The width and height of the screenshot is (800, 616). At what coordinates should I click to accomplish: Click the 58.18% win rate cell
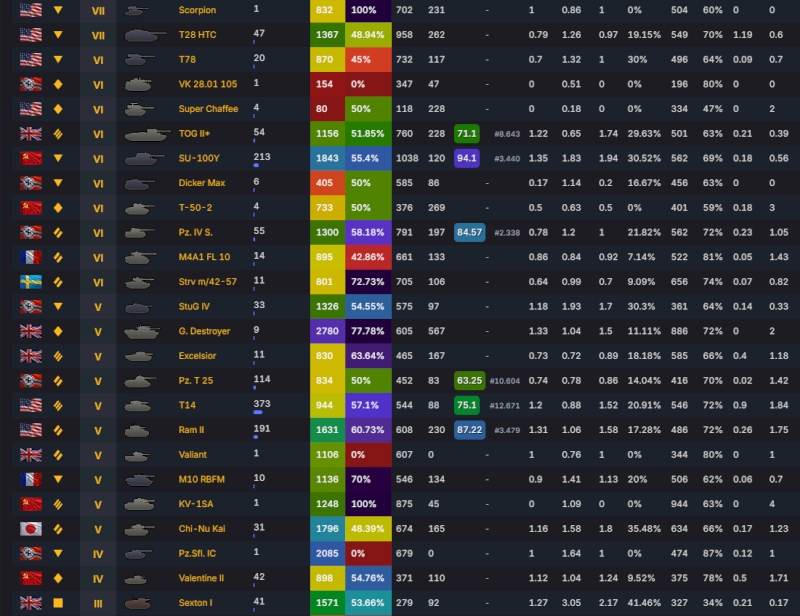[x=368, y=232]
